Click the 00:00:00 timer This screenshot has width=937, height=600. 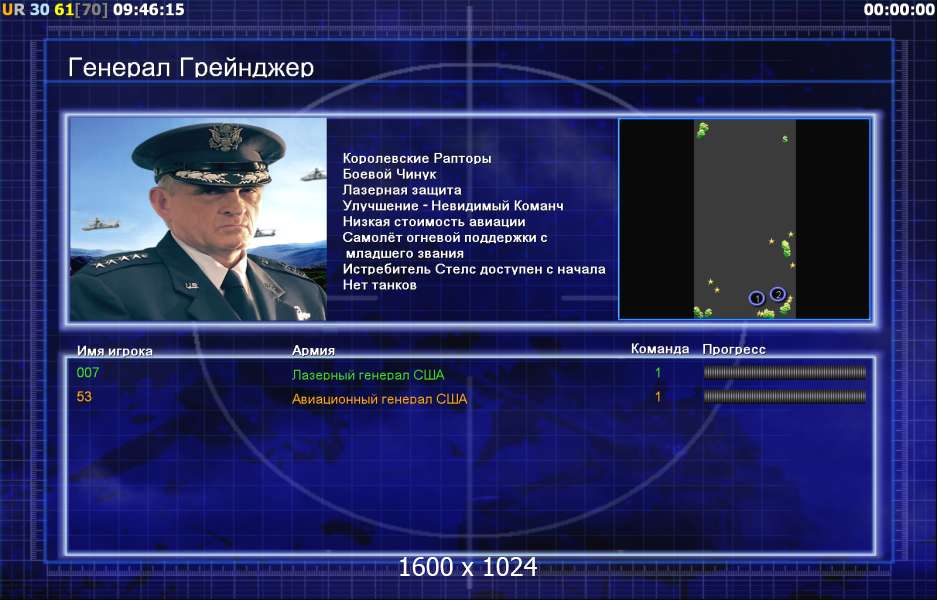899,10
